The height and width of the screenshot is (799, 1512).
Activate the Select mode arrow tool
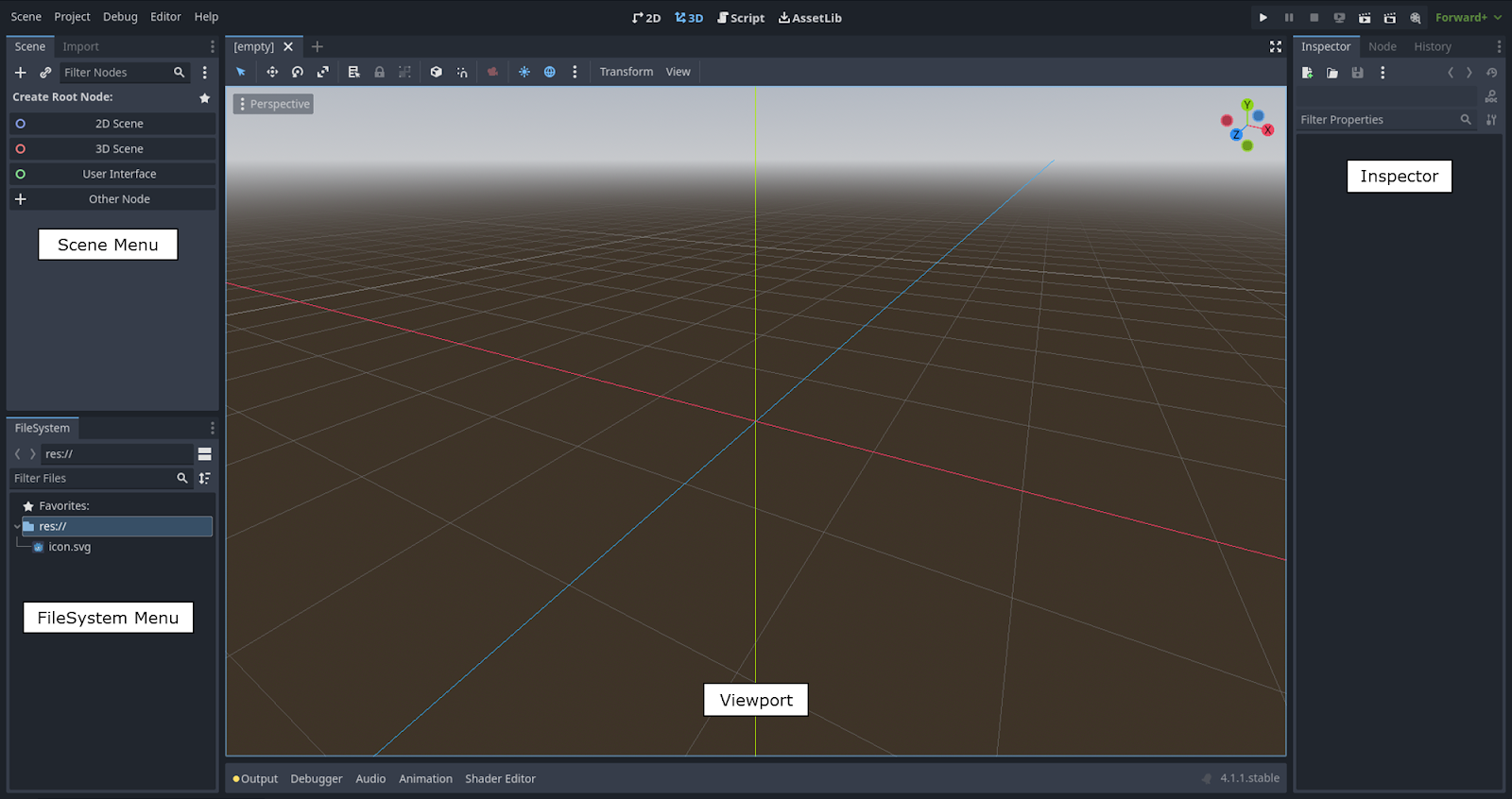tap(241, 72)
